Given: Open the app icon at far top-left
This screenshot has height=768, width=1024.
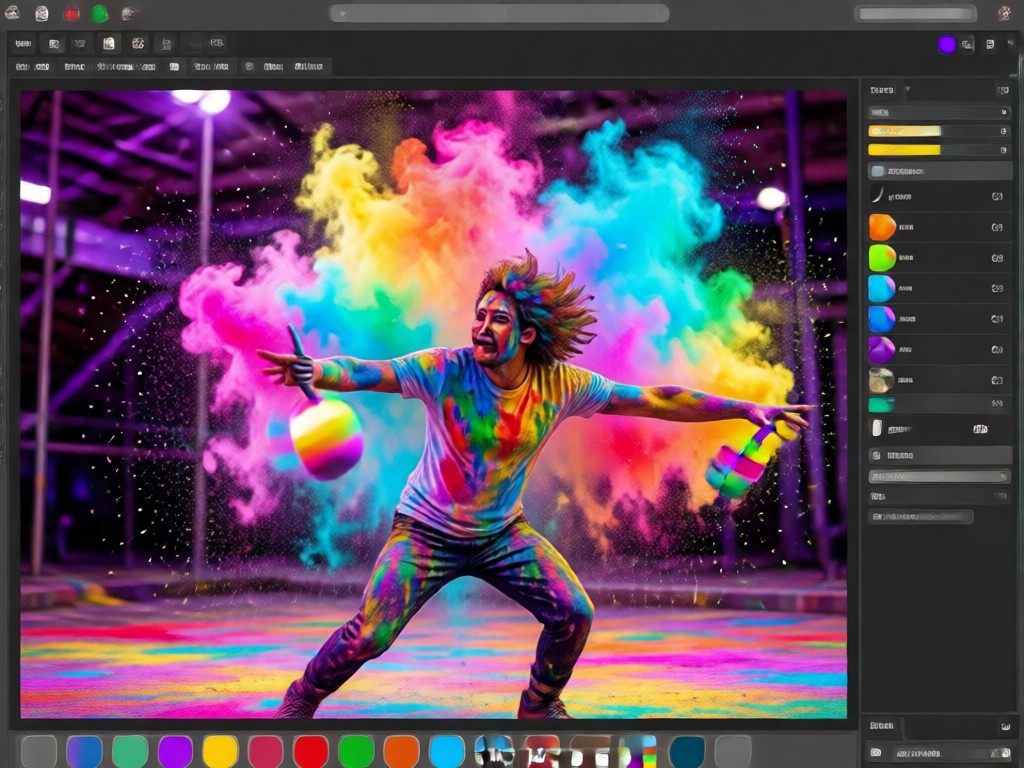Looking at the screenshot, I should pyautogui.click(x=12, y=12).
